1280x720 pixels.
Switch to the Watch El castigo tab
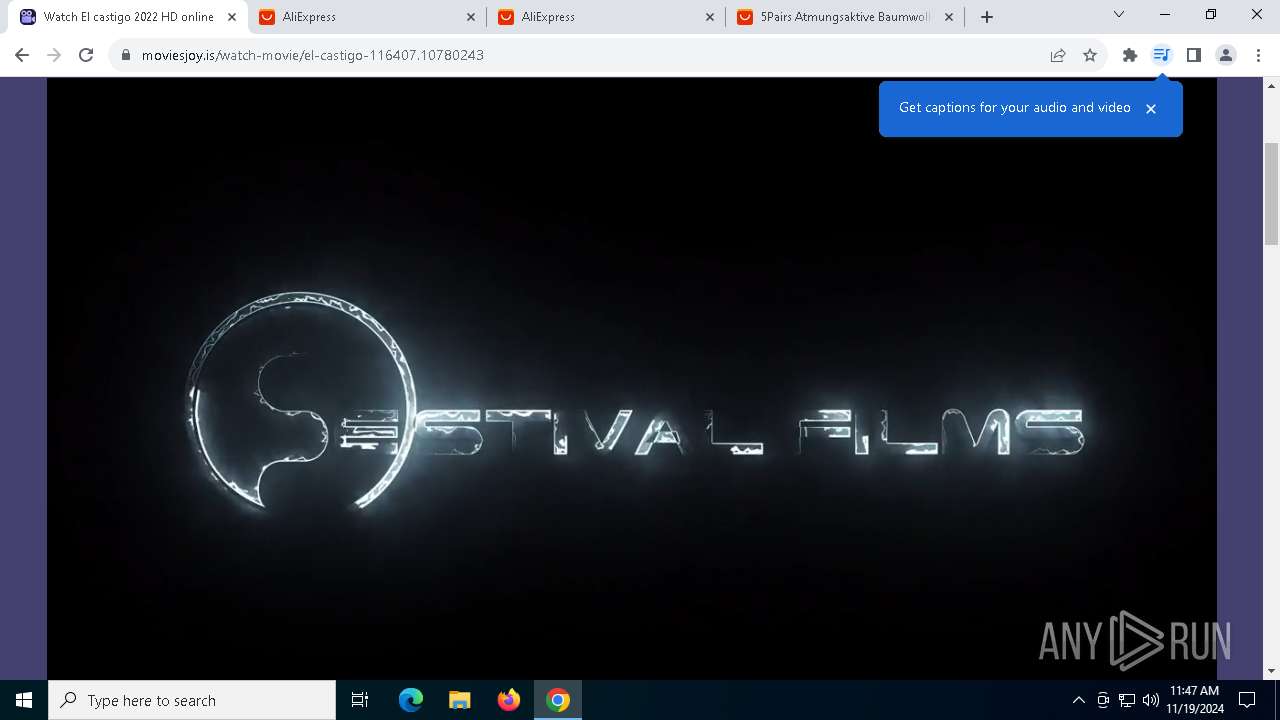pos(128,17)
